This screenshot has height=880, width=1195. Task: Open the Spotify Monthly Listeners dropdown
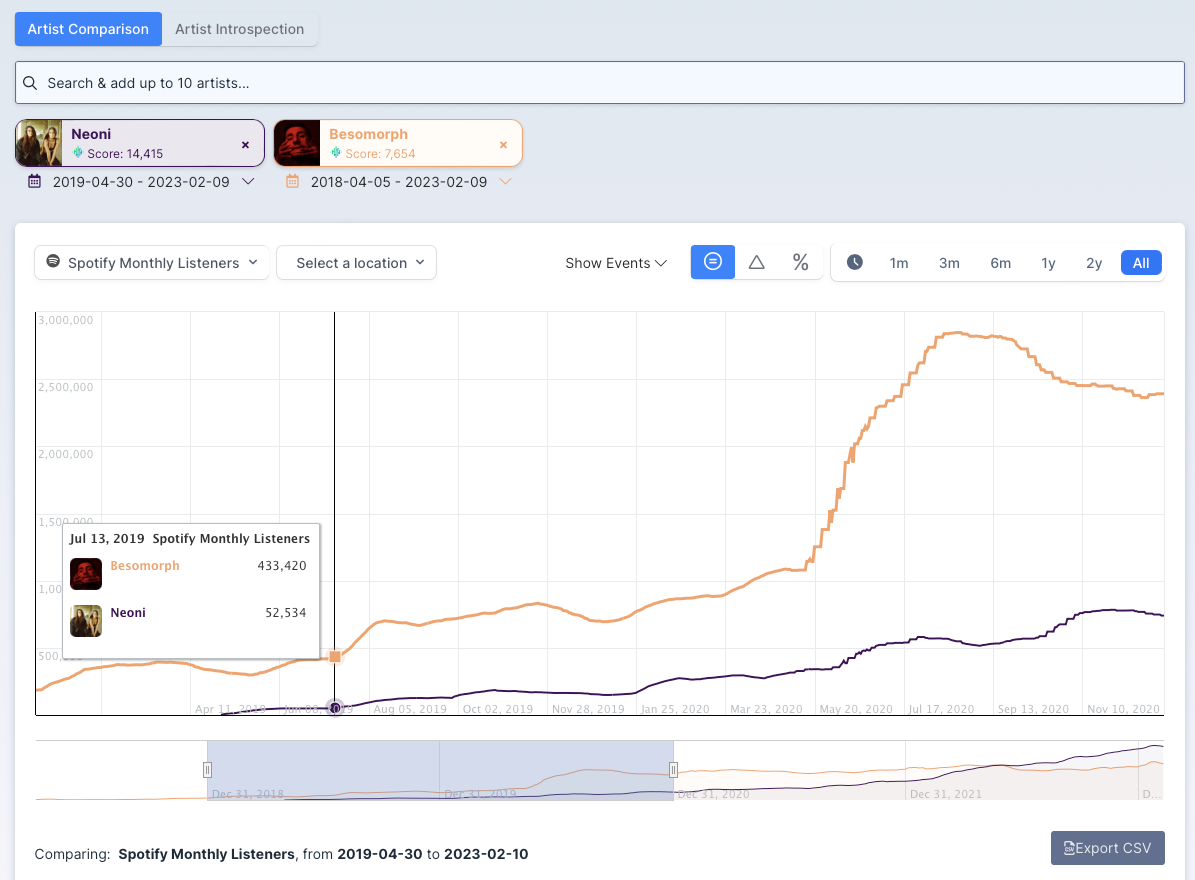click(x=152, y=263)
